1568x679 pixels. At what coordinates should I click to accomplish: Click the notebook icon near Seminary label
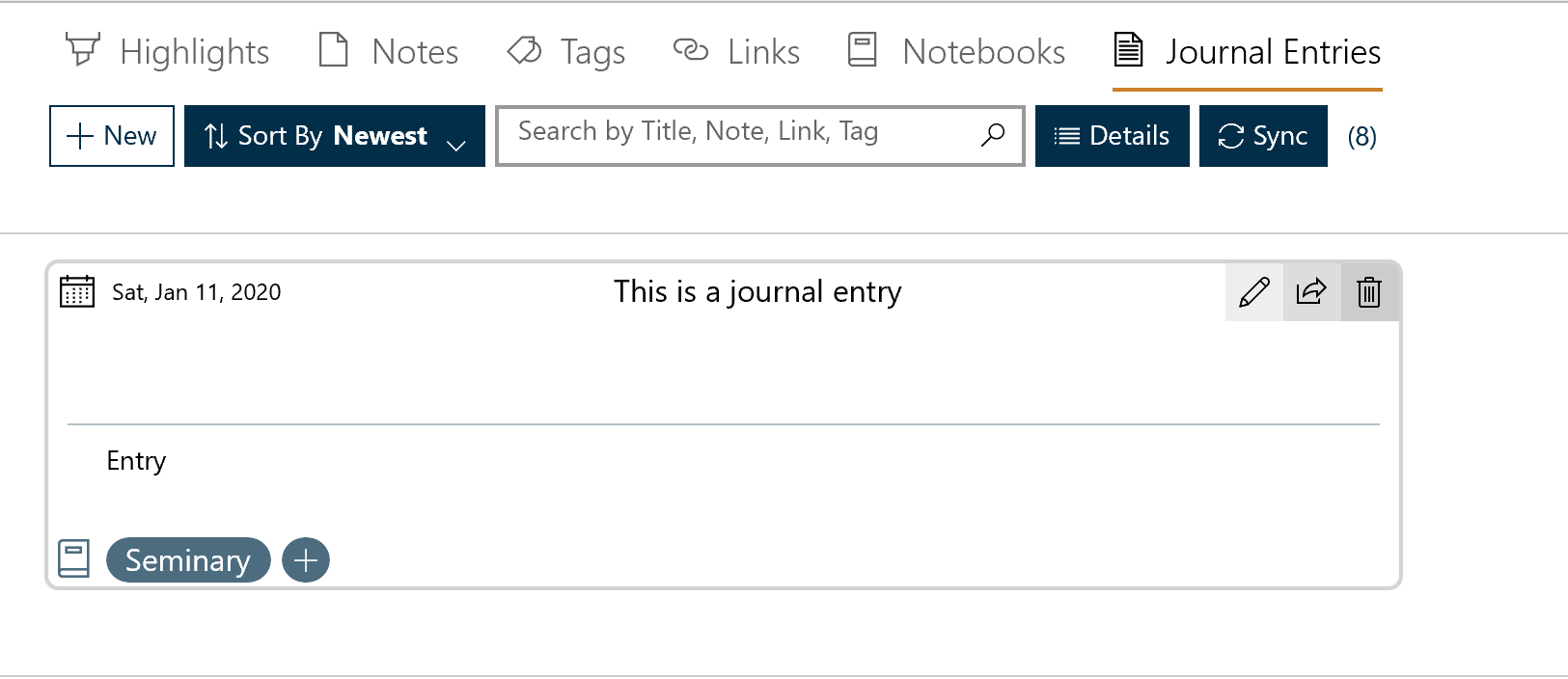coord(73,557)
